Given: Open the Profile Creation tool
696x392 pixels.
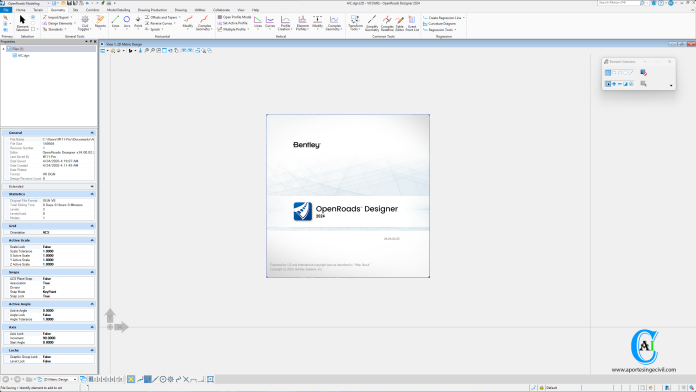Looking at the screenshot, I should click(285, 23).
